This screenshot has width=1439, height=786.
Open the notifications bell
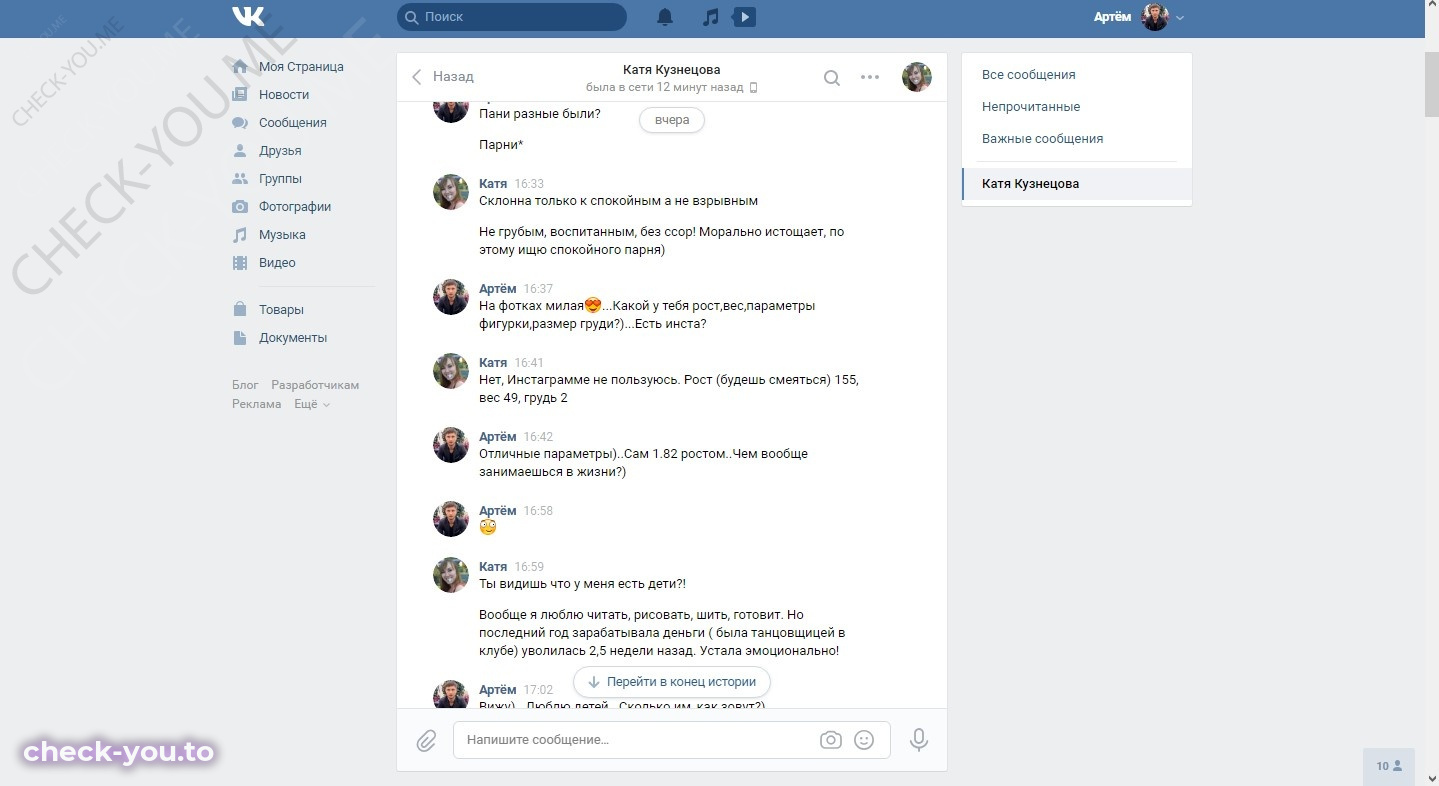[x=665, y=17]
